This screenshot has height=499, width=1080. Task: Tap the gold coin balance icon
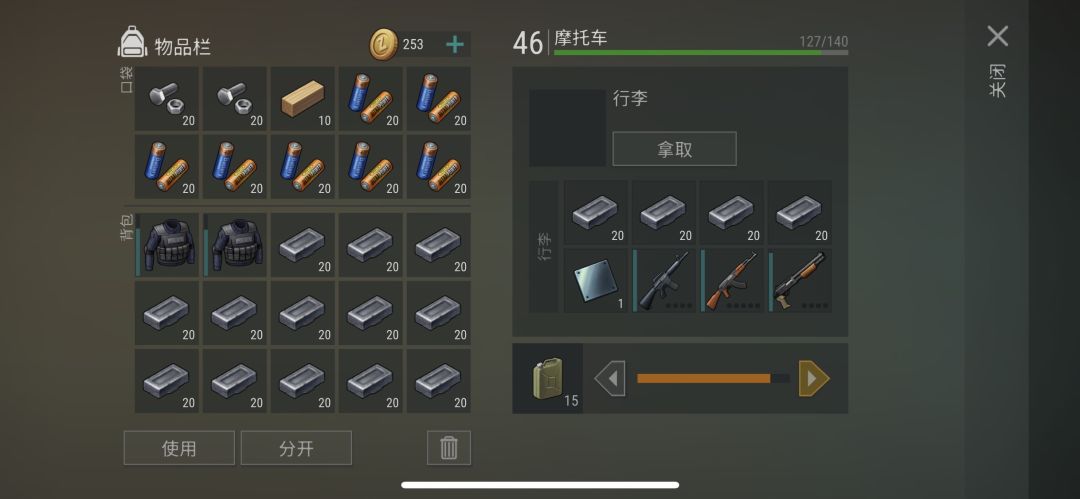[383, 45]
